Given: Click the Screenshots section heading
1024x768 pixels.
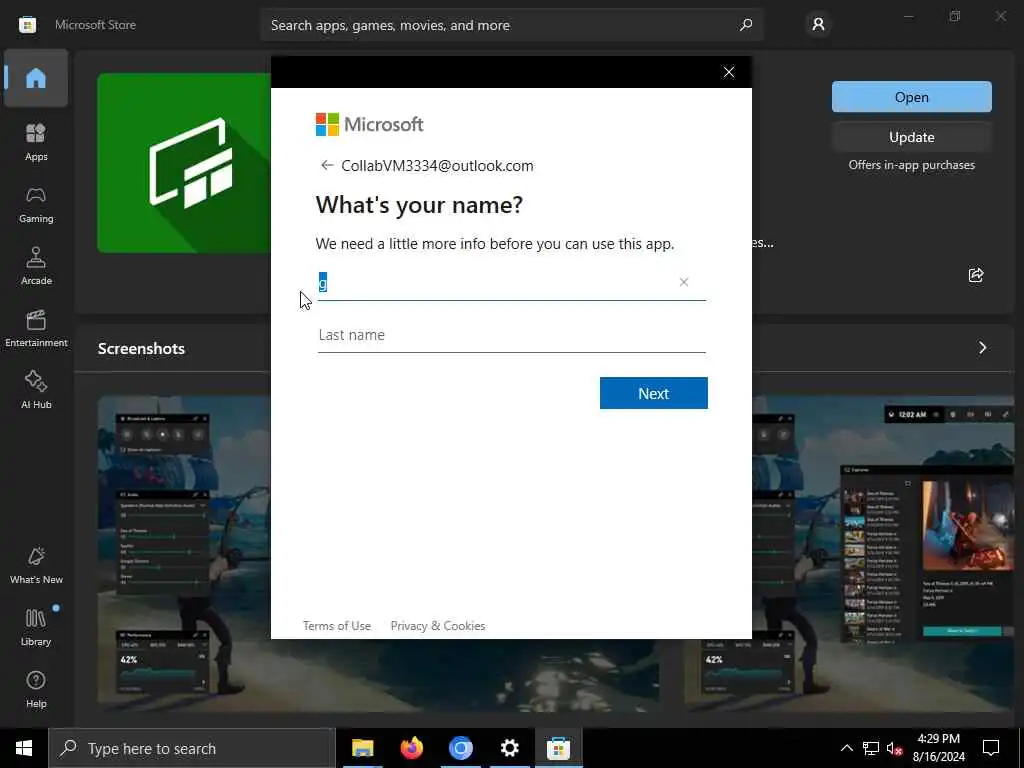Looking at the screenshot, I should pyautogui.click(x=141, y=349).
